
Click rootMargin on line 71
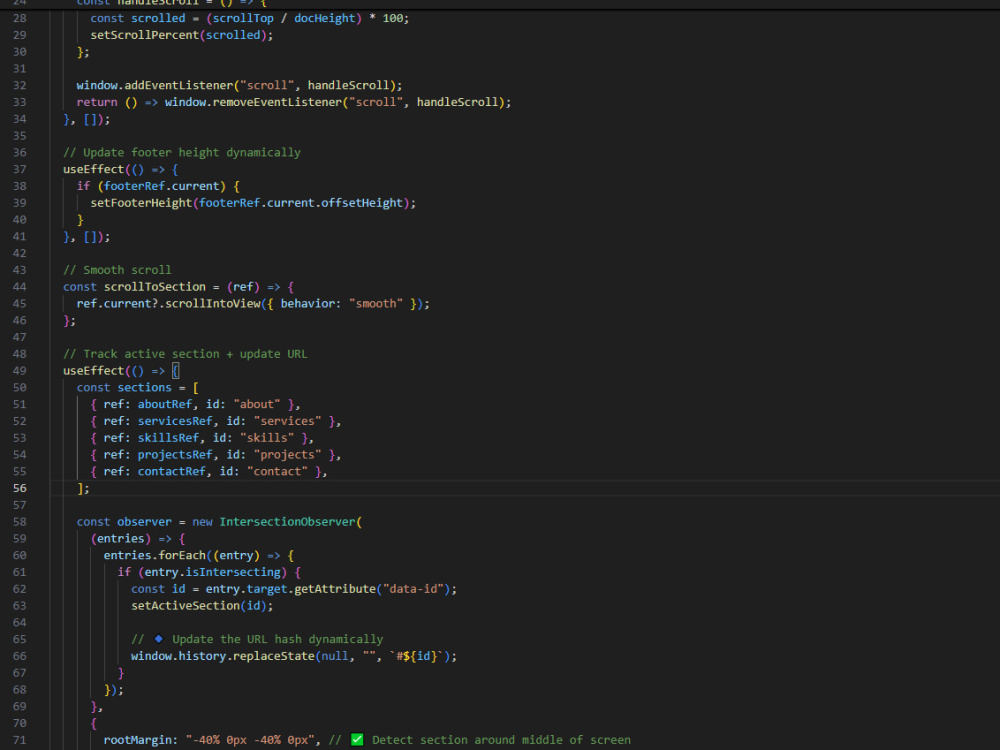click(138, 740)
